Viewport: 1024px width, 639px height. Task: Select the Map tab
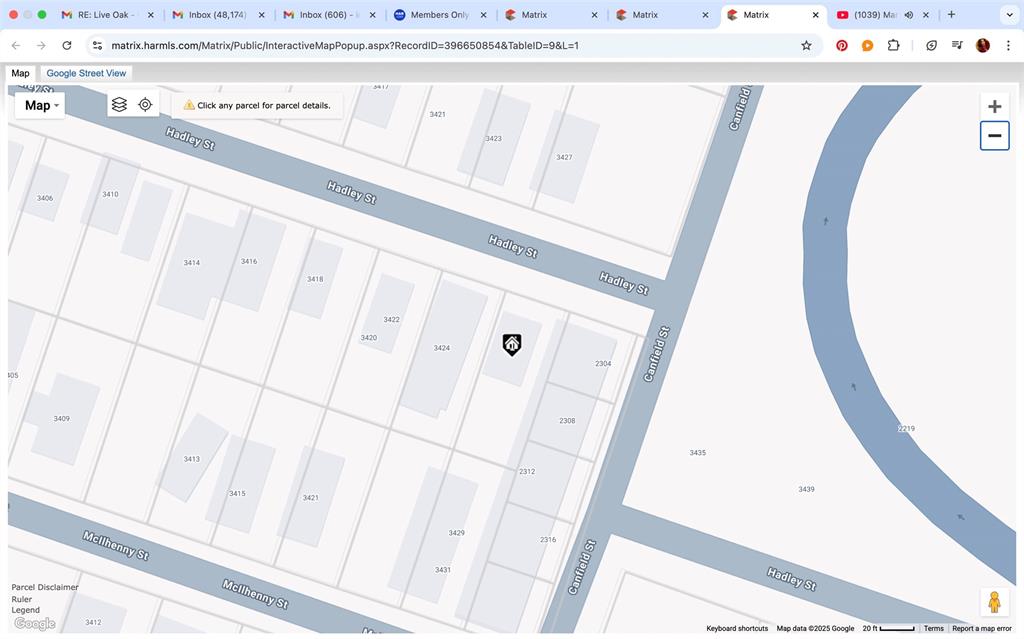tap(20, 73)
